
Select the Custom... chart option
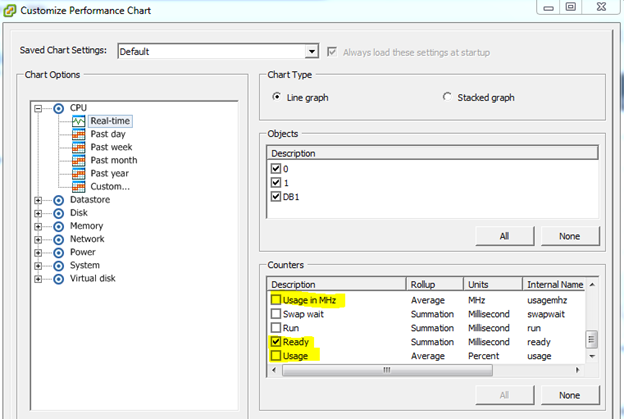click(x=110, y=186)
